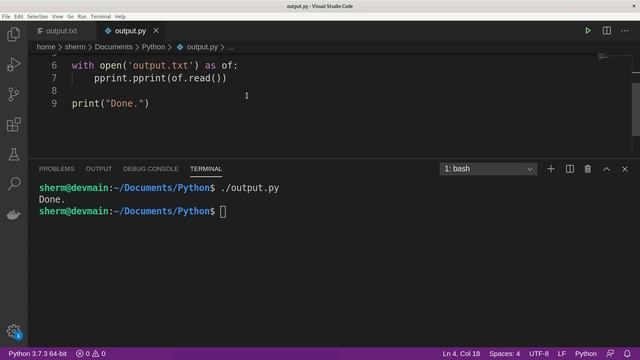Close the terminal panel
Viewport: 640px width, 360px height.
(x=624, y=169)
